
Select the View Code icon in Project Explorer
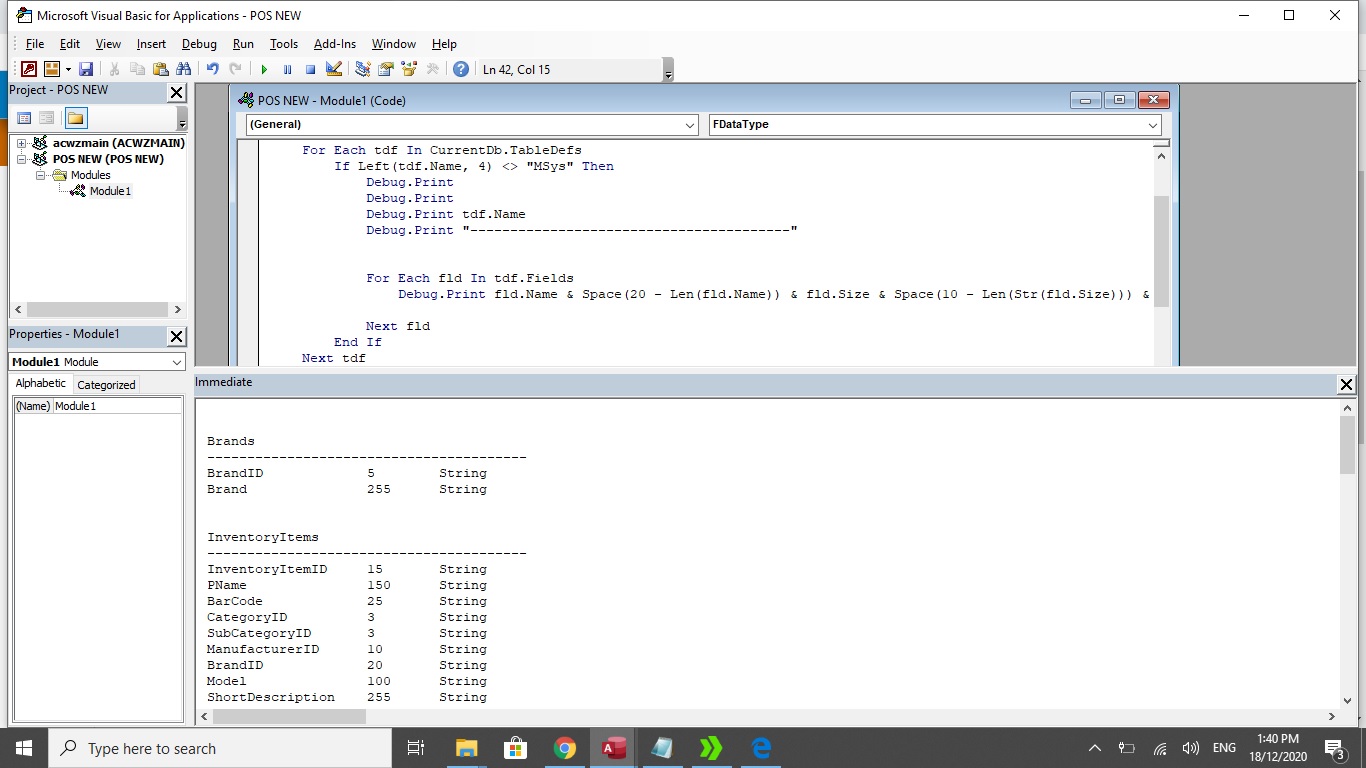pyautogui.click(x=24, y=117)
